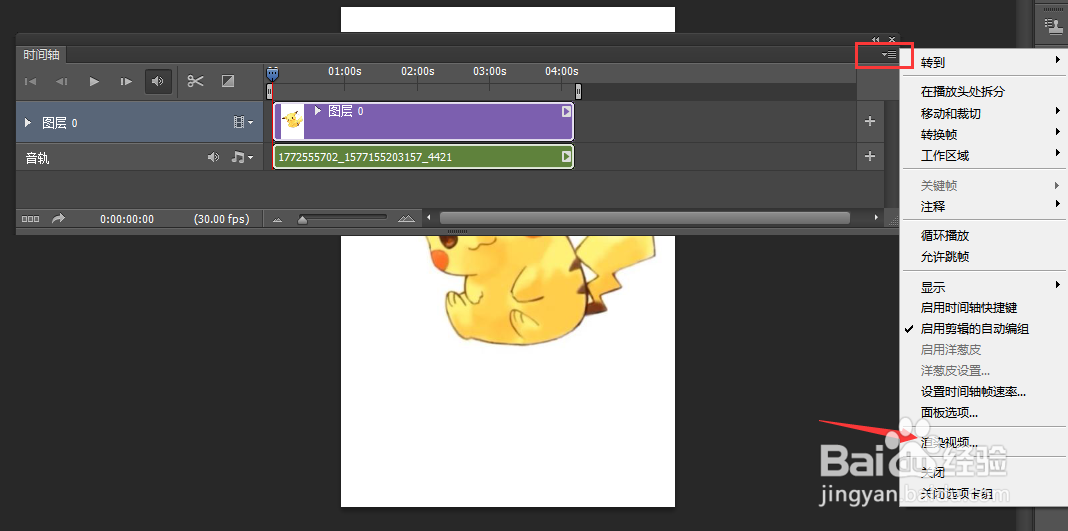Zoom in the timeline with large mountains icon

[407, 219]
